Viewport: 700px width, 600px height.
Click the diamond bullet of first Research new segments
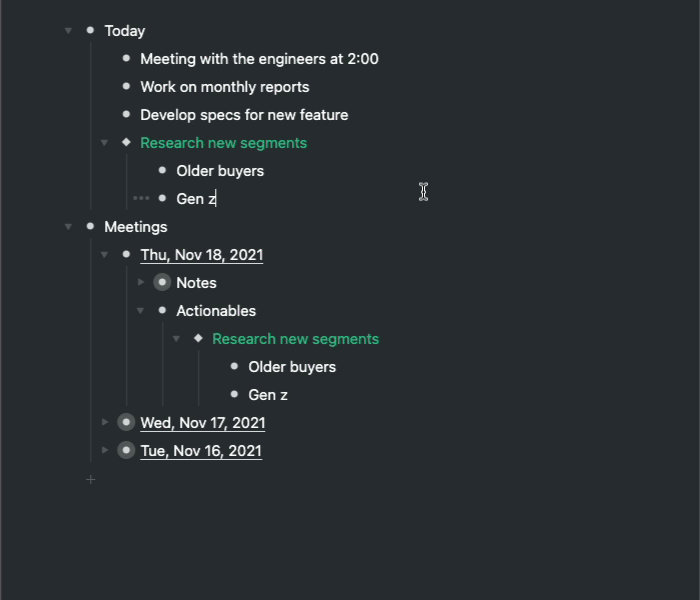pos(126,143)
